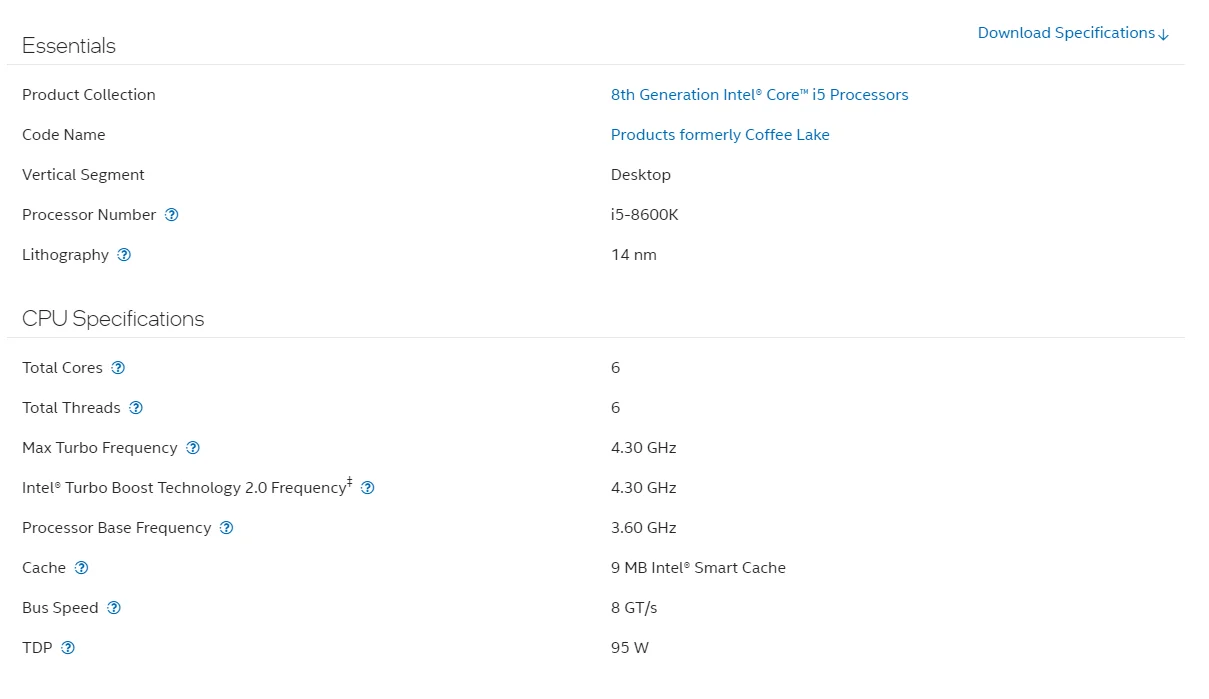Show Cache help tooltip icon

pyautogui.click(x=81, y=568)
